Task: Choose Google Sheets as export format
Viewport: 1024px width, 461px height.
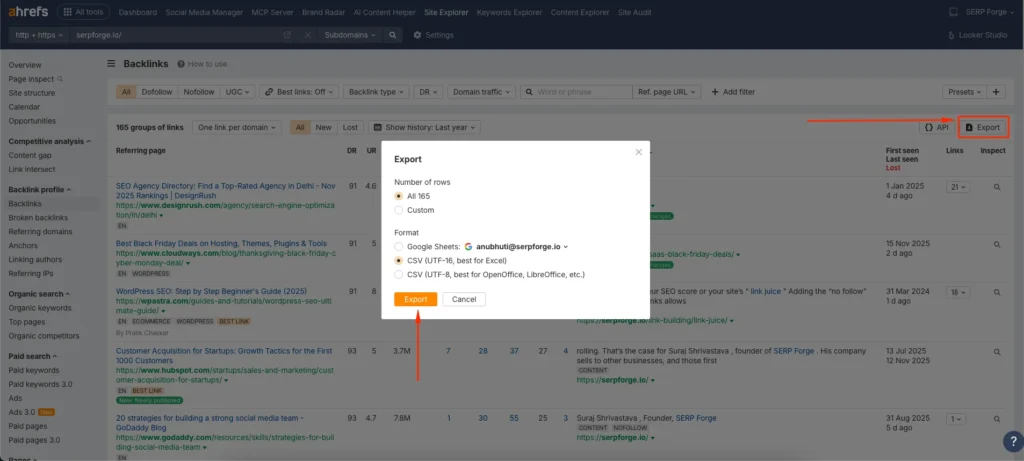Action: coord(400,246)
